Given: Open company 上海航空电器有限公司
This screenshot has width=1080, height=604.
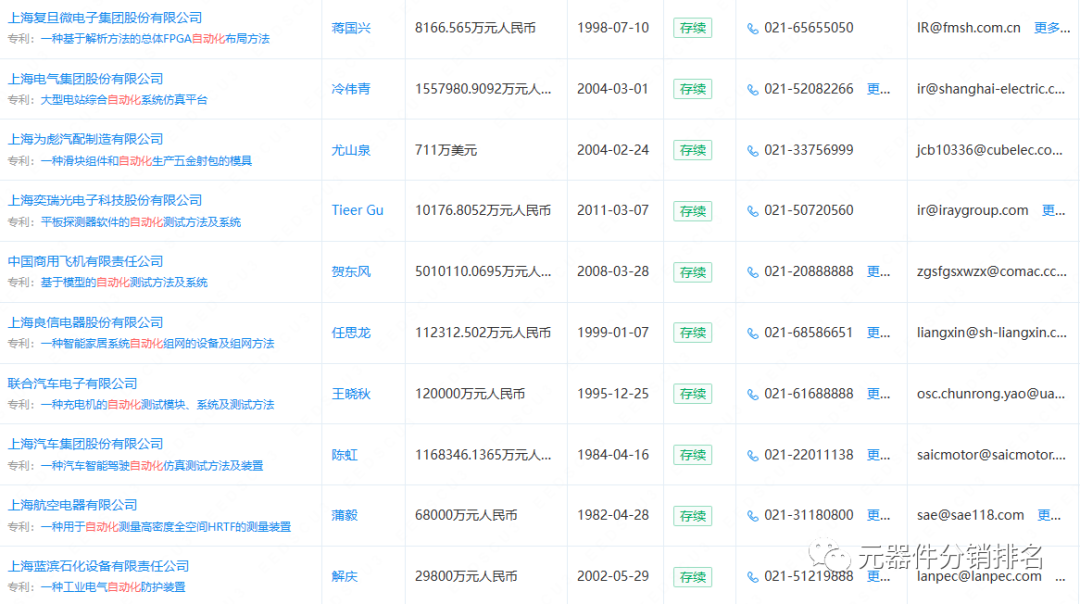Looking at the screenshot, I should click(72, 506).
